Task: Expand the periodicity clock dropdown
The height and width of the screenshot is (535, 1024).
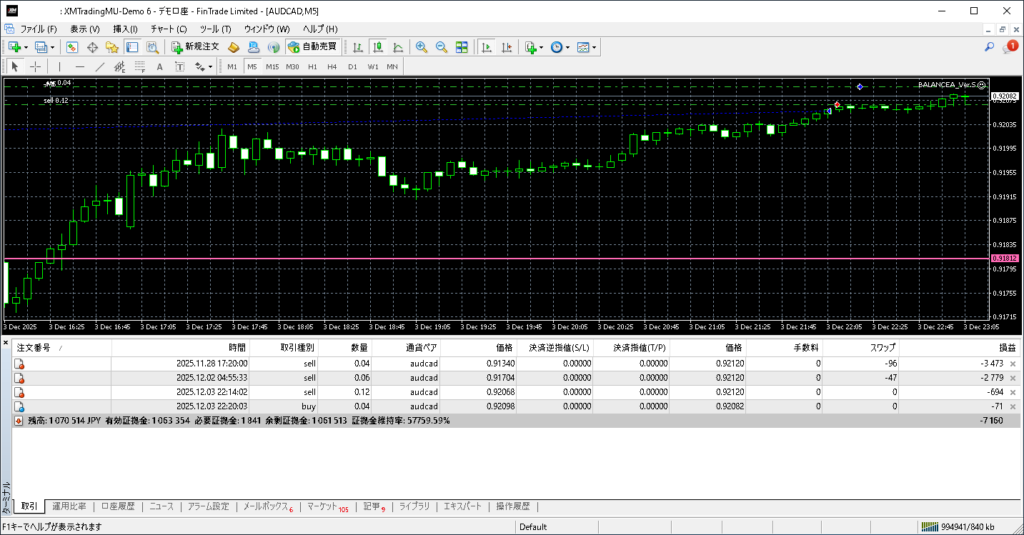Action: [569, 47]
